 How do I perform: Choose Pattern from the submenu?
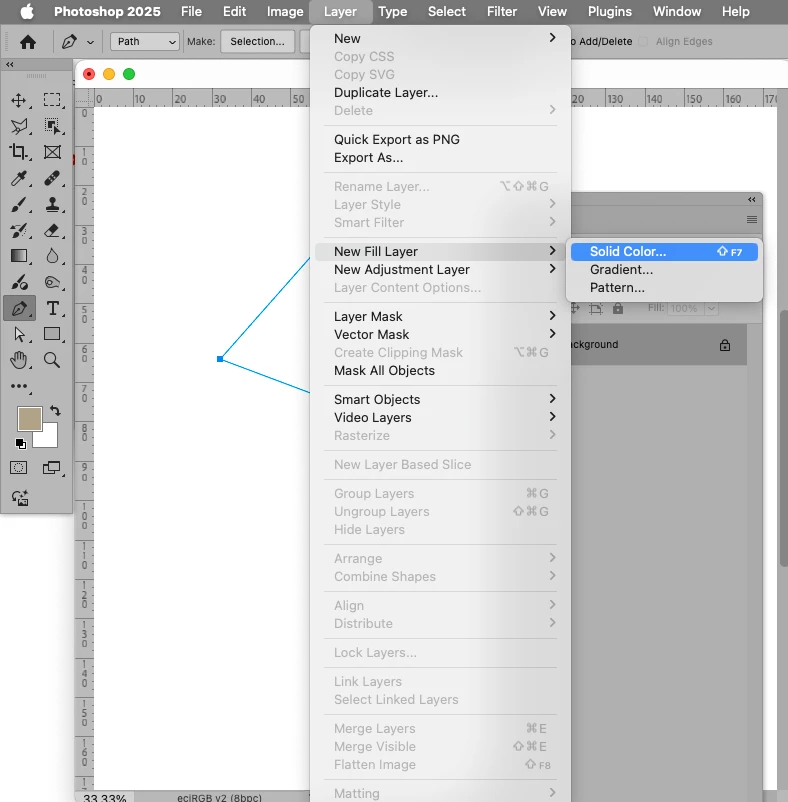click(664, 287)
